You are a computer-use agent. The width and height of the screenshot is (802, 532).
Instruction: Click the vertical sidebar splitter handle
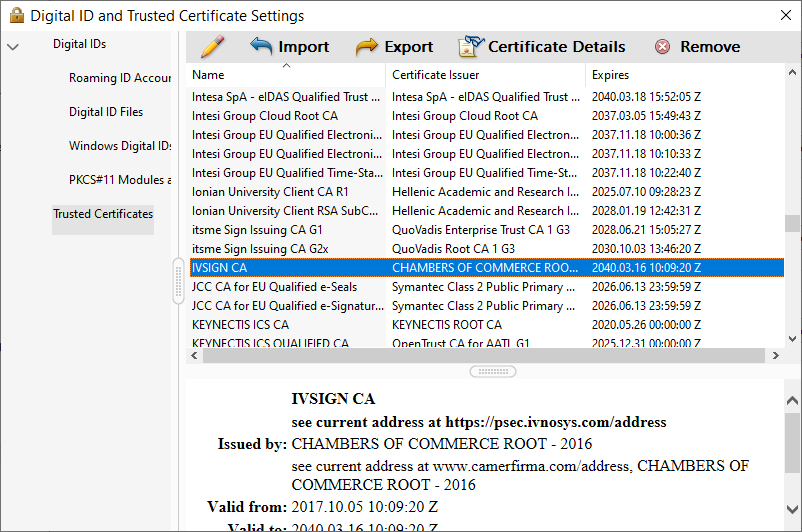click(x=179, y=281)
